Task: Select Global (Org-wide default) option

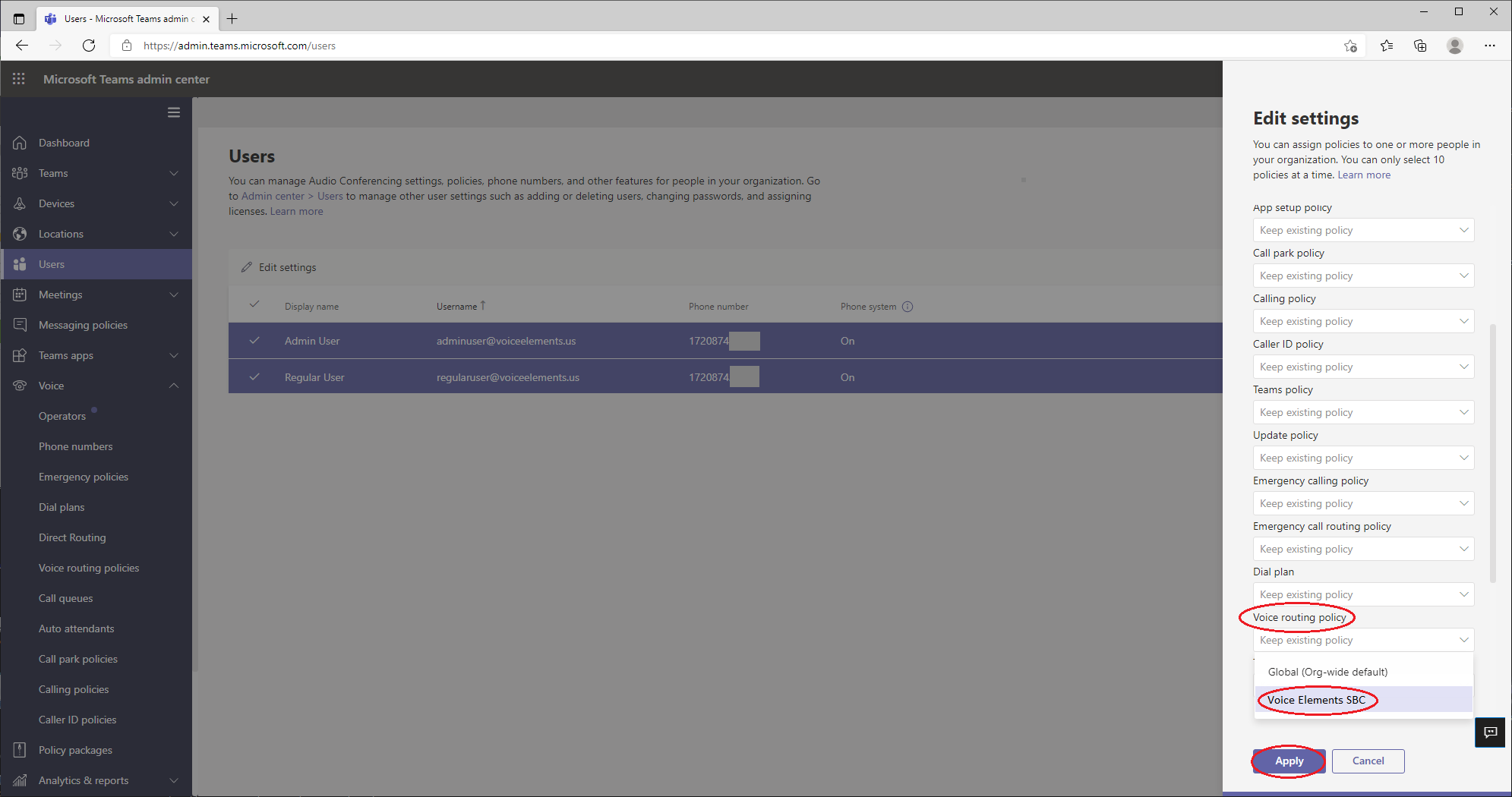Action: click(x=1363, y=672)
